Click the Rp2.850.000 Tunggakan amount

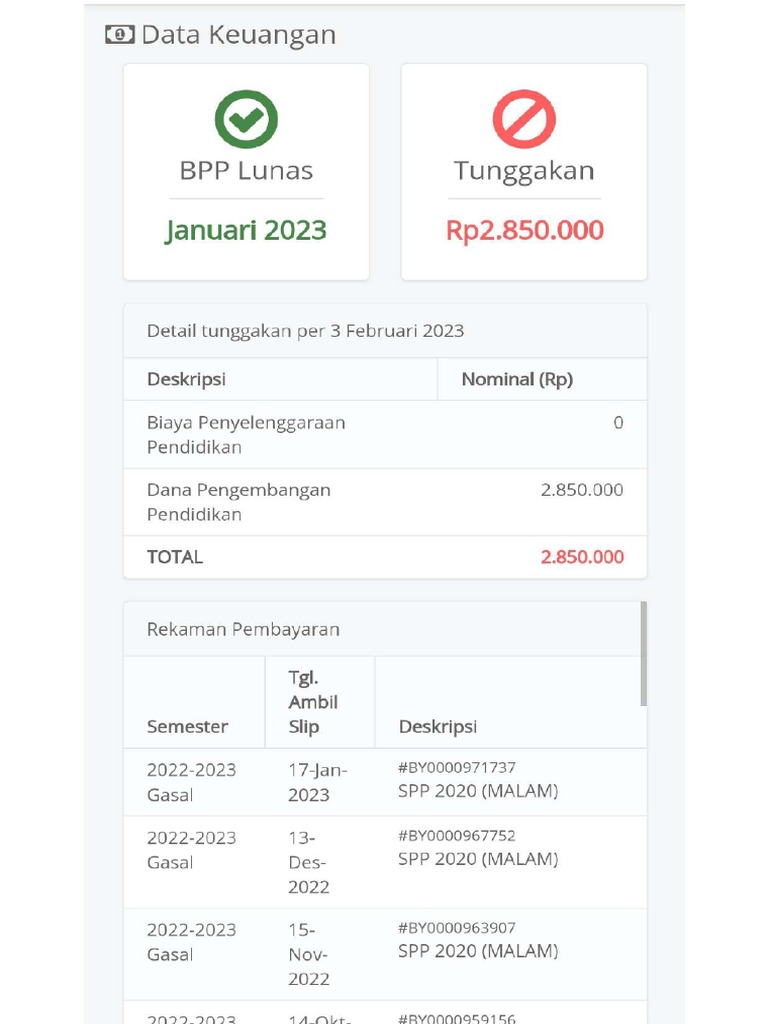point(524,230)
